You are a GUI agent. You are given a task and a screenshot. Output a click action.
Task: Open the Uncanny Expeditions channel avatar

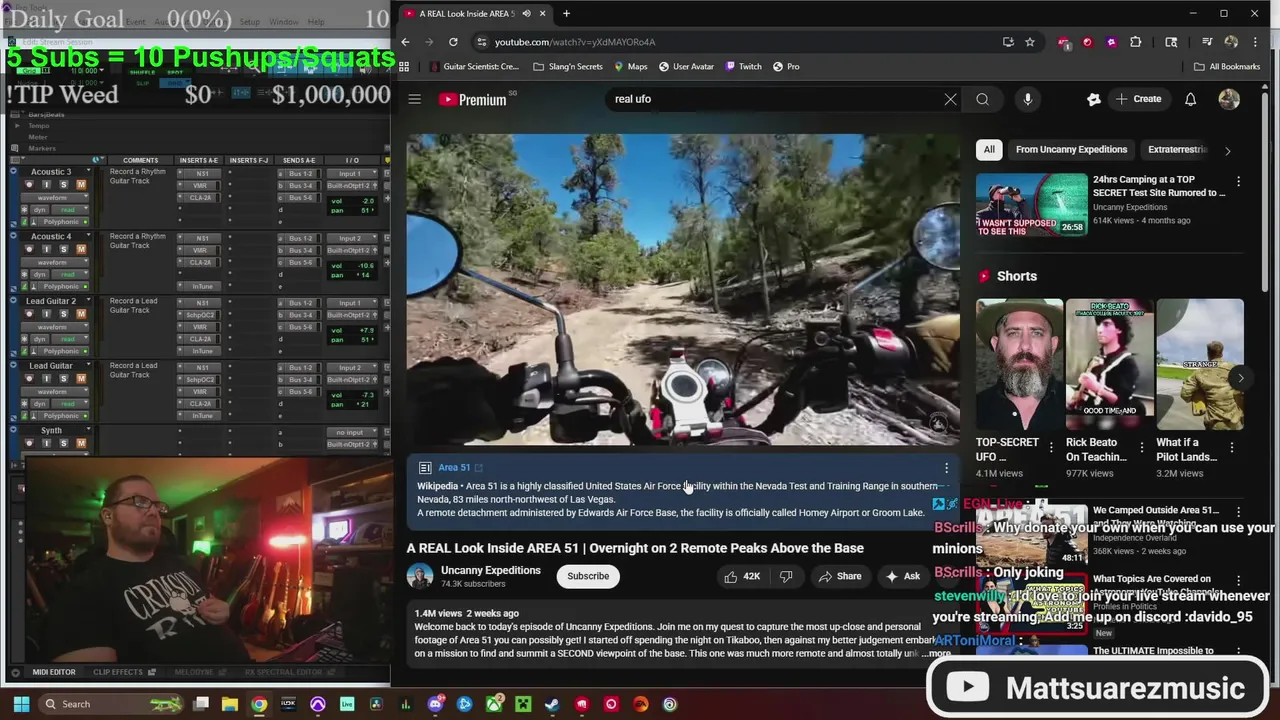click(x=420, y=576)
